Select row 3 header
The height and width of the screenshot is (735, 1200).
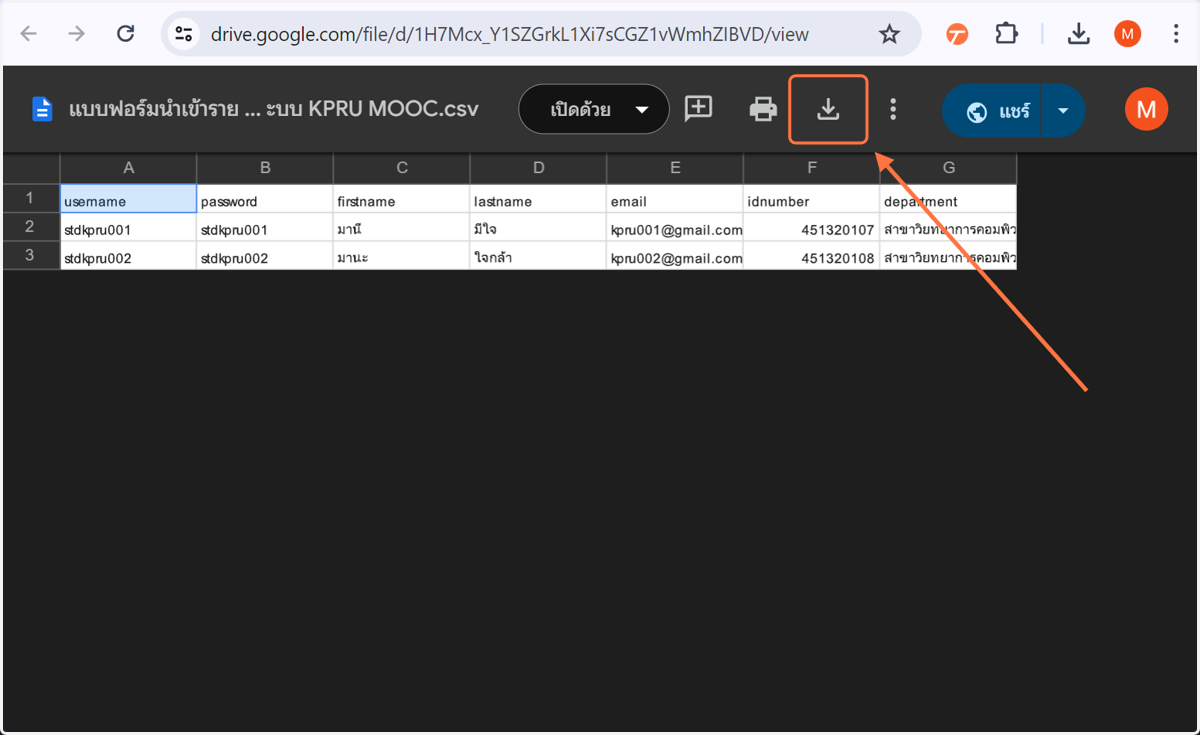pos(30,255)
